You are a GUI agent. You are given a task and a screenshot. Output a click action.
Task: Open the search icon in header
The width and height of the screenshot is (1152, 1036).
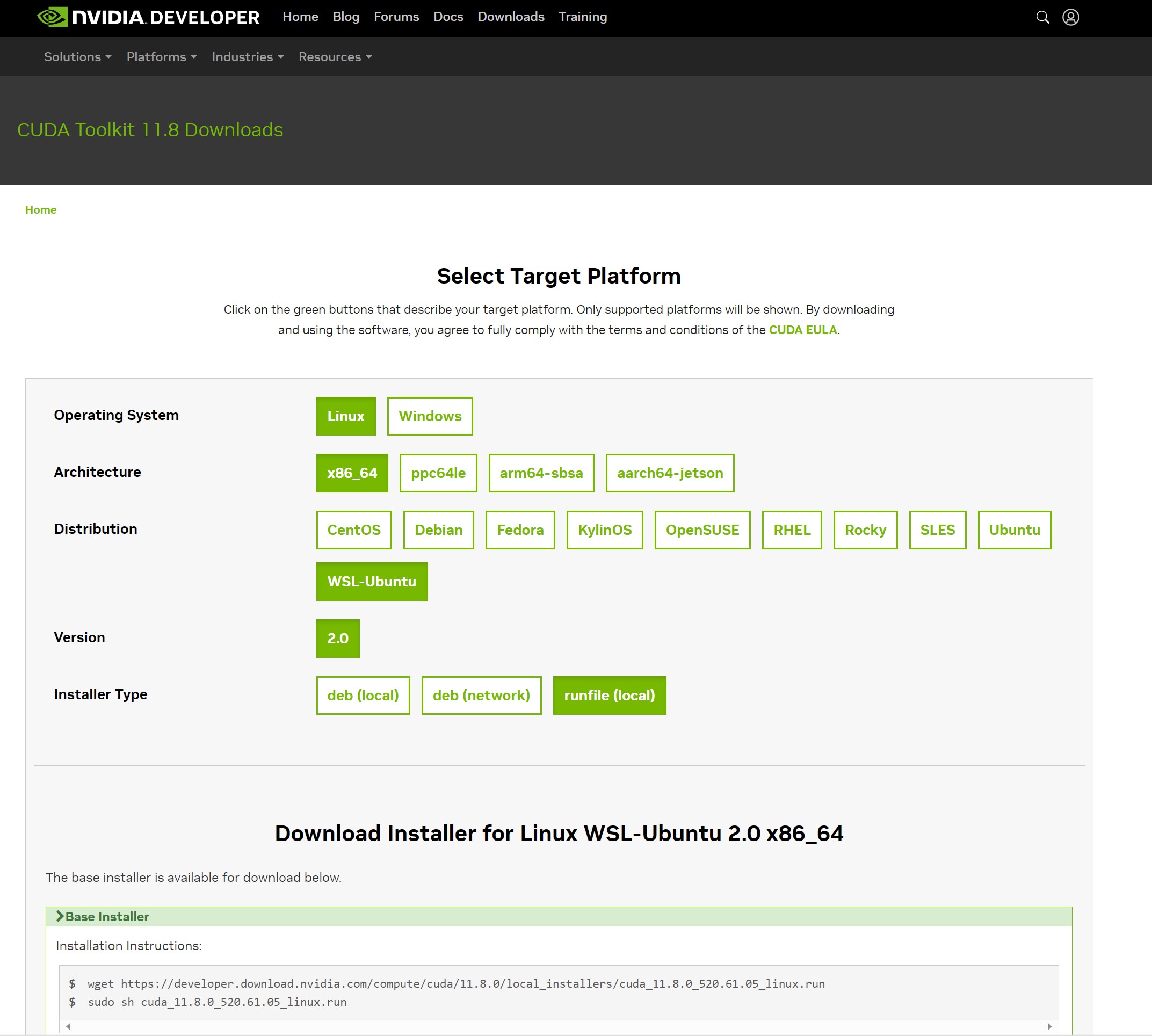point(1042,17)
